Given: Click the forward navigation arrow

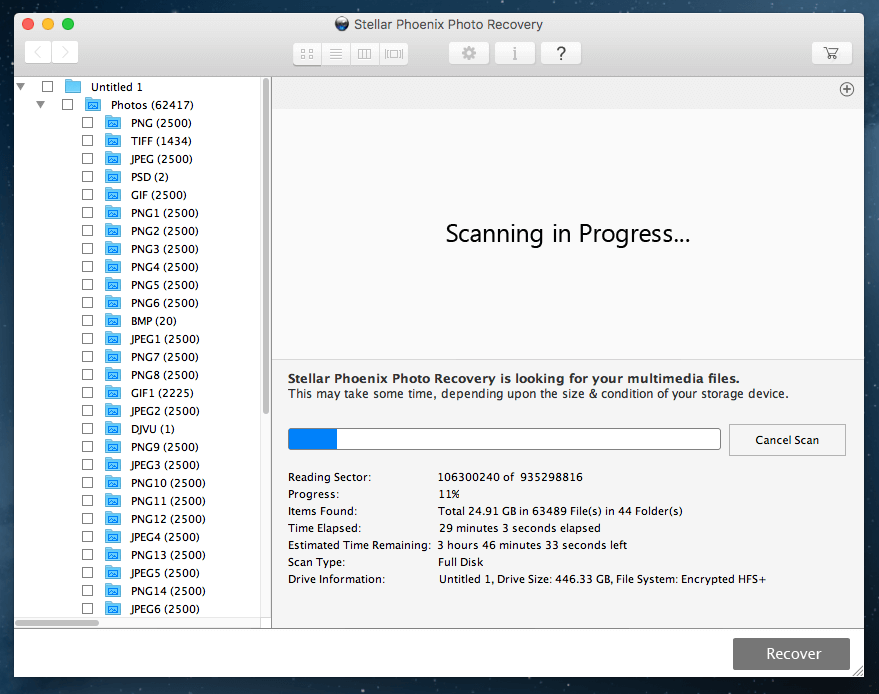Looking at the screenshot, I should [65, 53].
